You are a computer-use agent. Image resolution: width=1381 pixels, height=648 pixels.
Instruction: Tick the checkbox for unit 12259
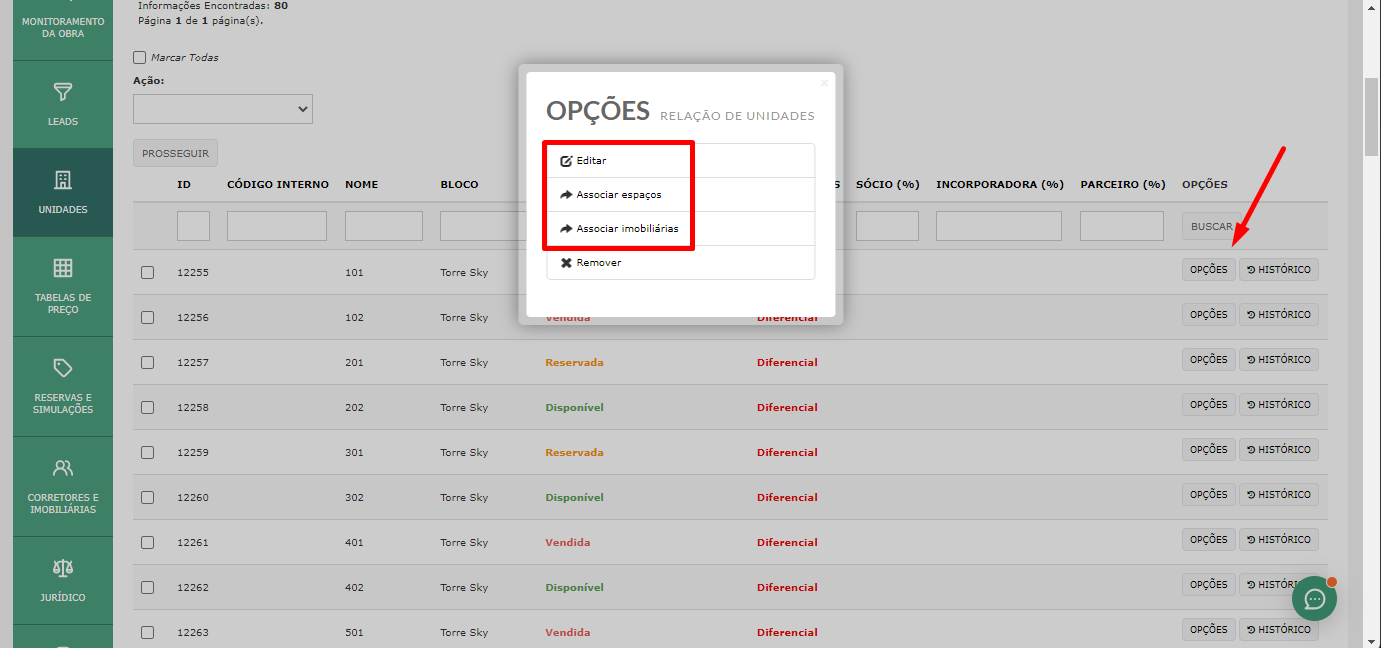147,452
